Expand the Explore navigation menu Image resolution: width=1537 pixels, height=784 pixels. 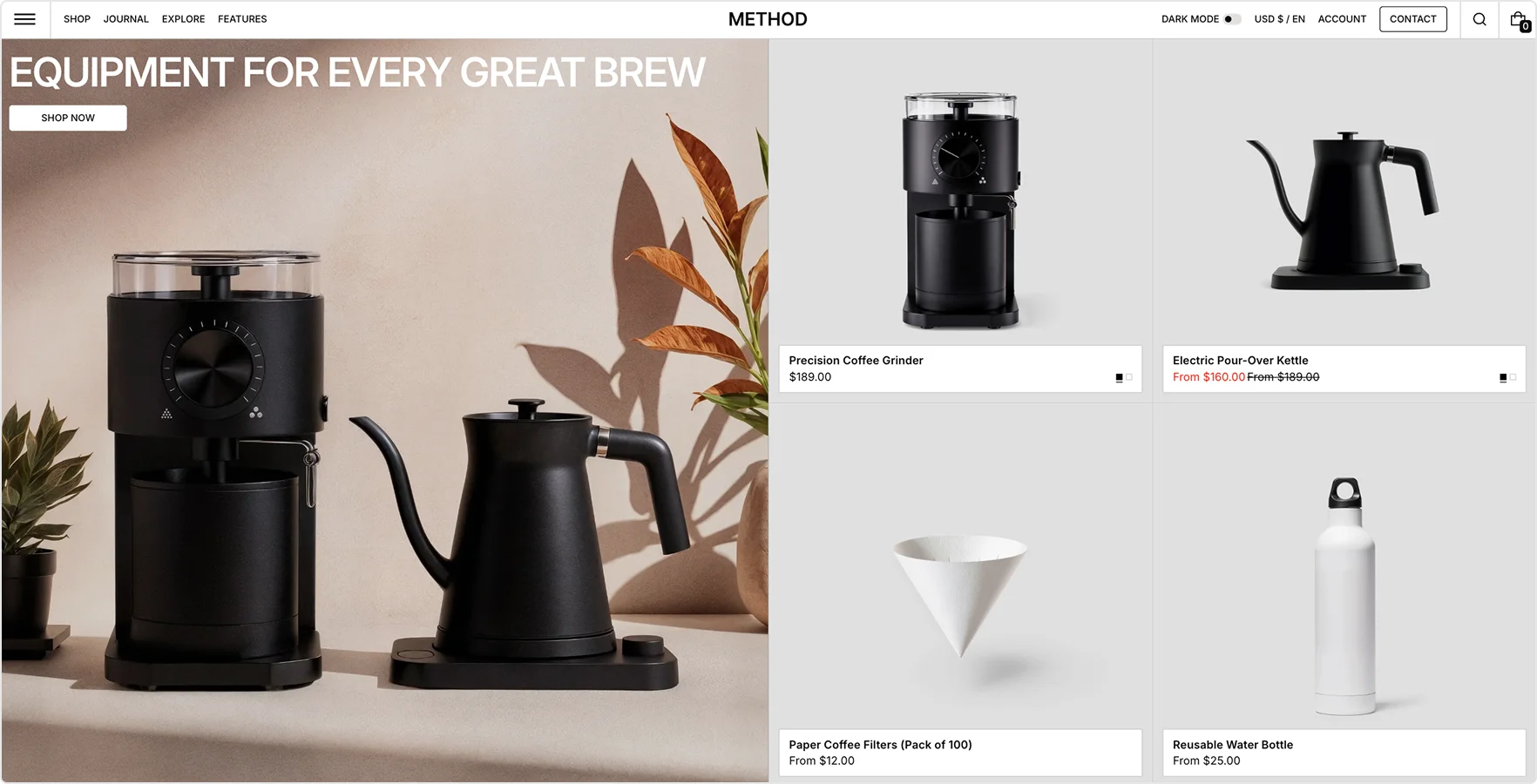pos(183,19)
